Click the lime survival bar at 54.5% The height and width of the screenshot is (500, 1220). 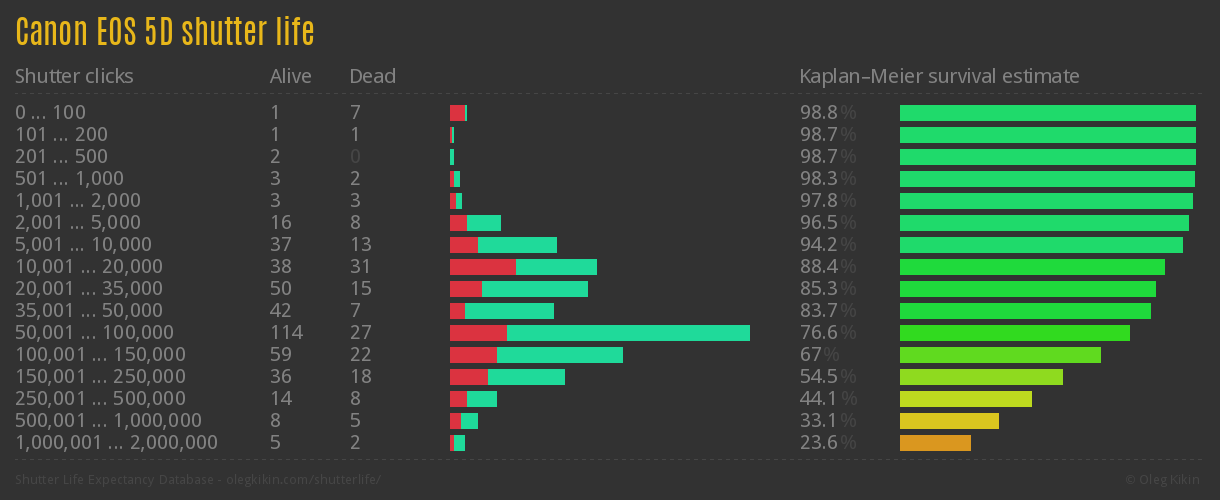(981, 377)
